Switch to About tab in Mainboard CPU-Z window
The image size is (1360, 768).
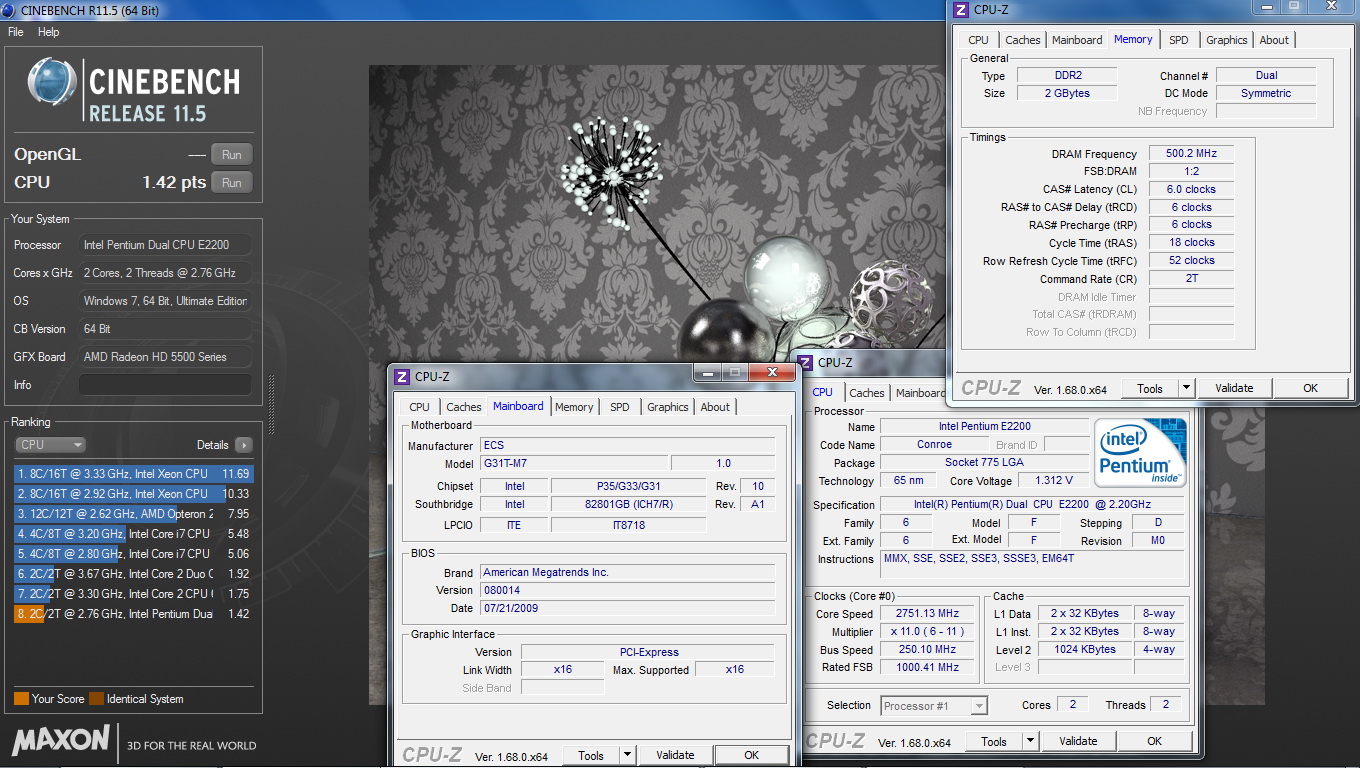coord(715,407)
